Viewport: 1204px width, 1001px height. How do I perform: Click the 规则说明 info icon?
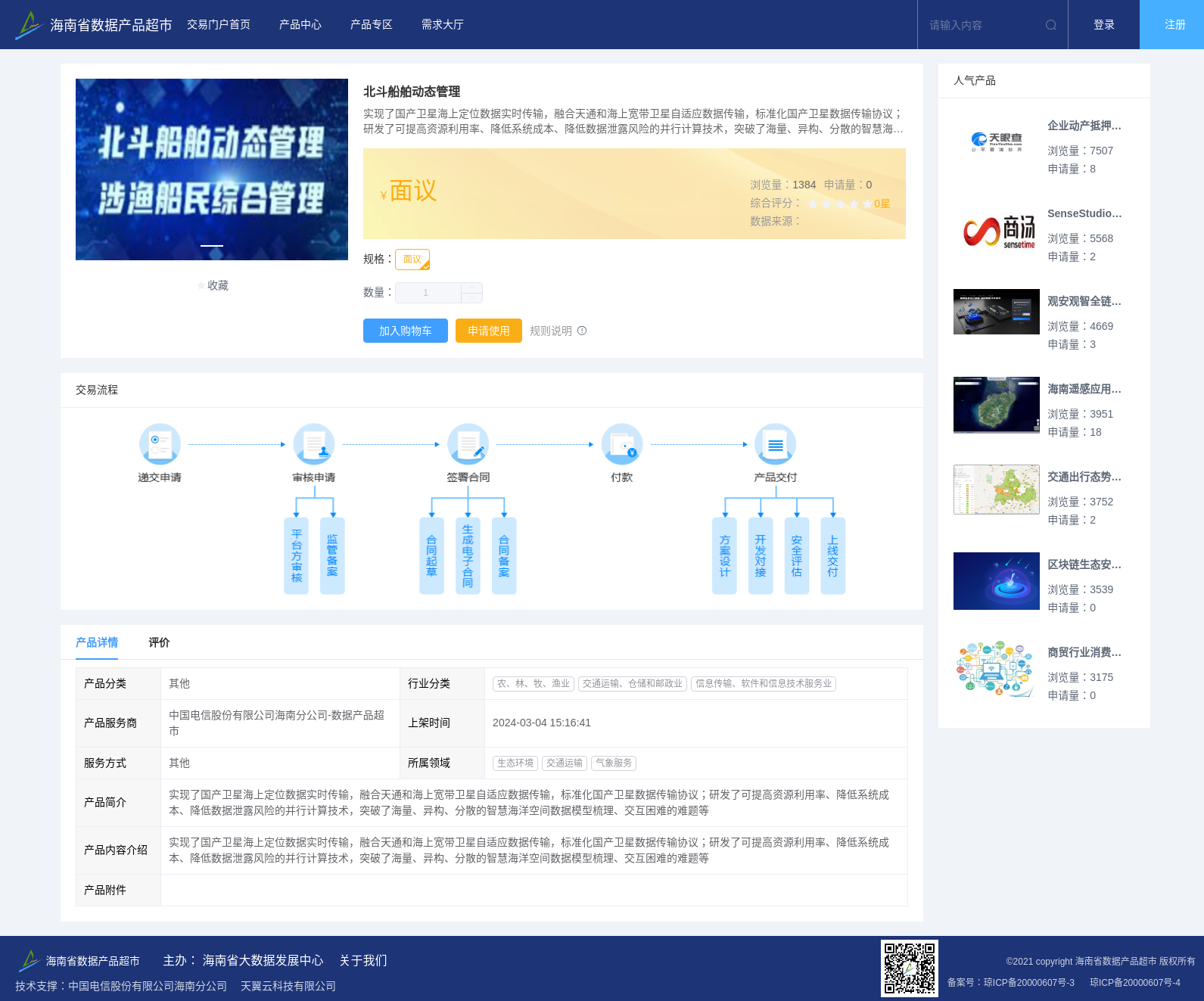[x=582, y=331]
